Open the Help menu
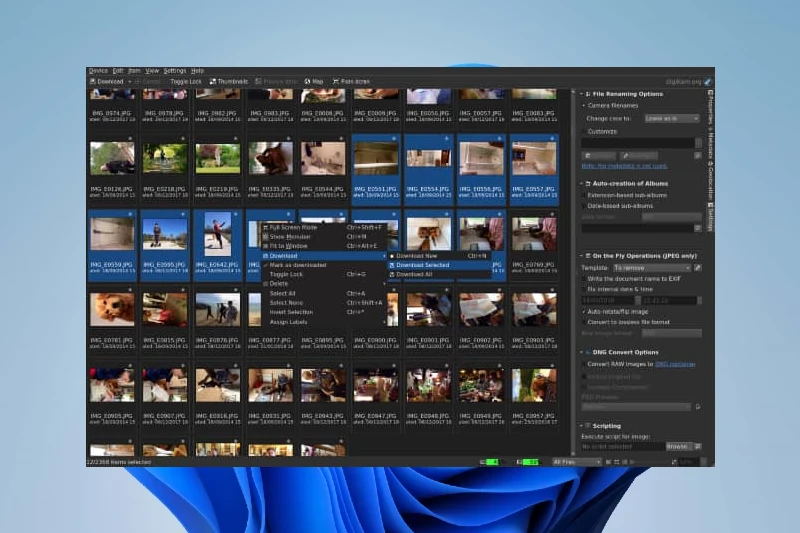Screen dimensions: 800x533 click(x=197, y=71)
